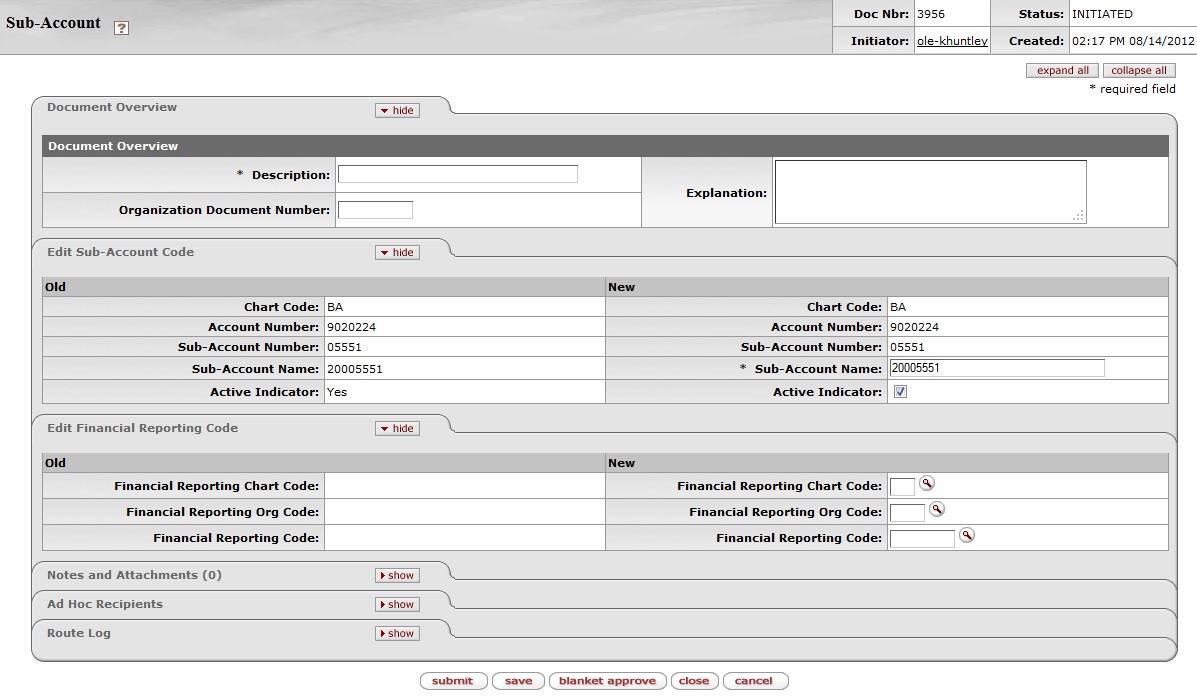Show the Ad Hoc Recipients section
Viewport: 1197px width, 696px height.
pos(397,605)
